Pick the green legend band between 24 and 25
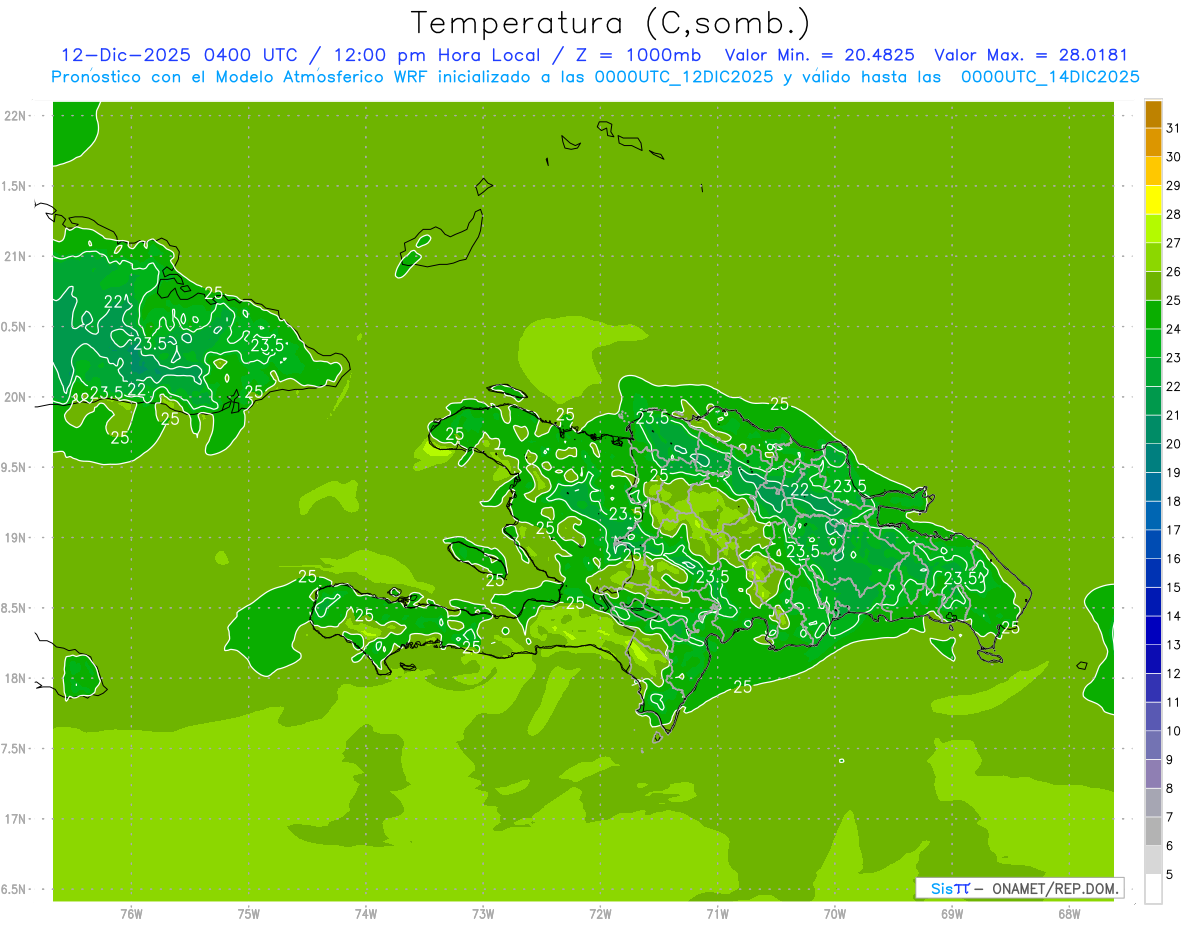 1153,315
